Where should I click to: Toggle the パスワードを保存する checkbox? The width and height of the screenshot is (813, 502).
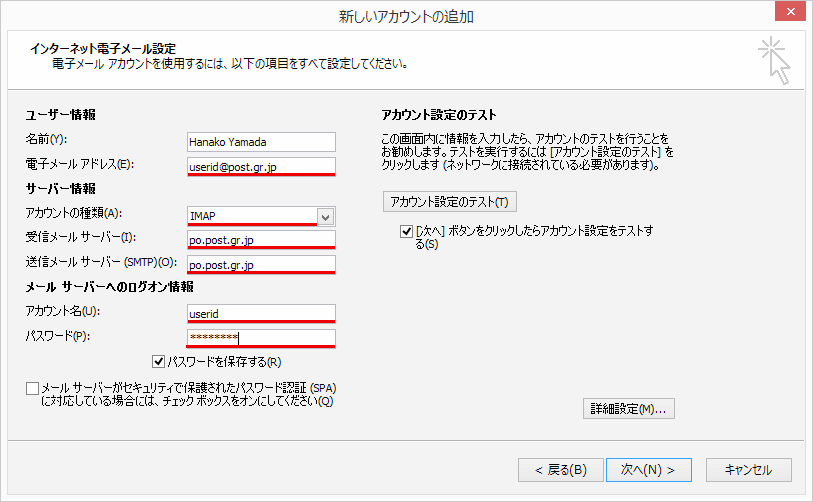click(x=159, y=361)
